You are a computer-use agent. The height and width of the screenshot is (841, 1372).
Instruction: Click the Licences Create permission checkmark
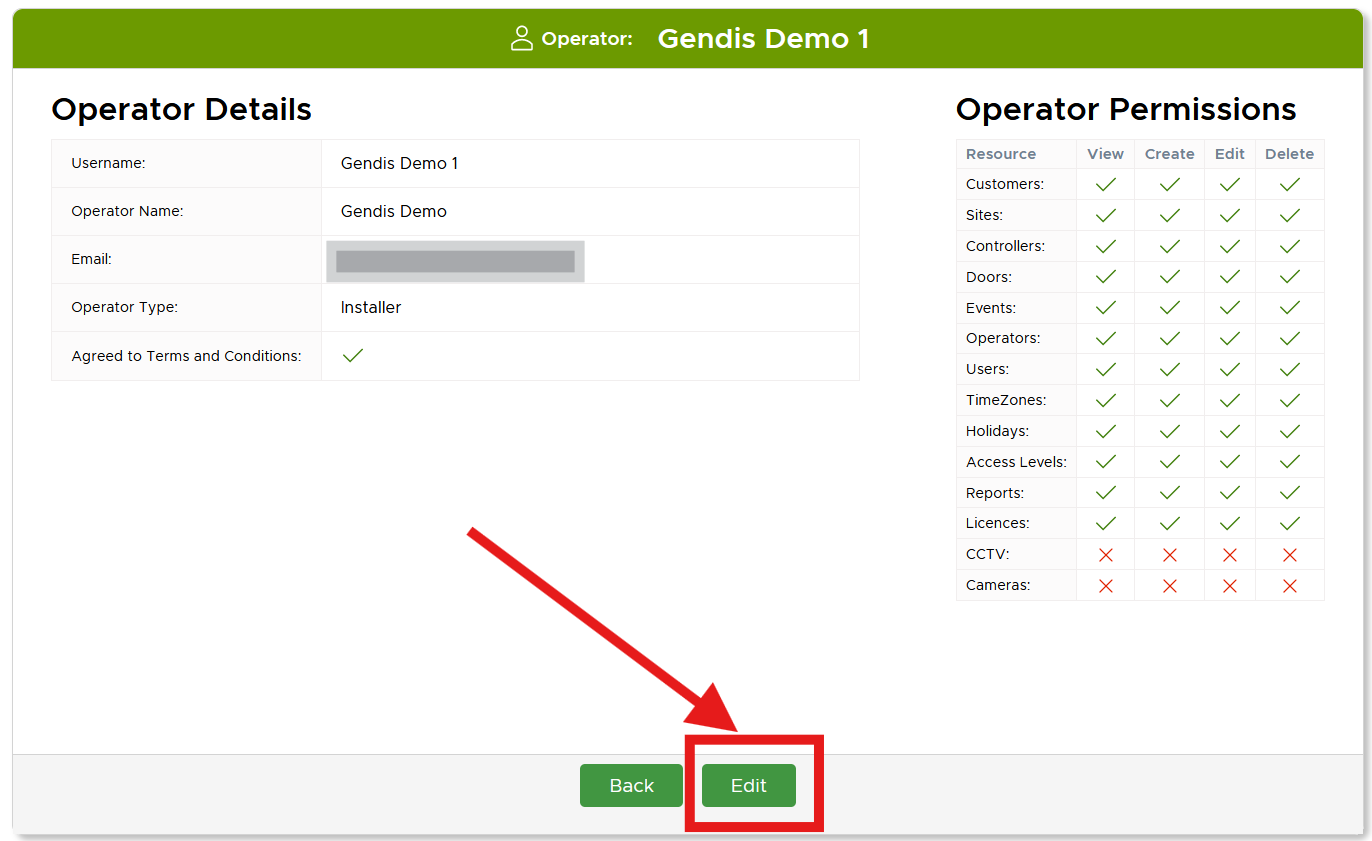(1169, 523)
